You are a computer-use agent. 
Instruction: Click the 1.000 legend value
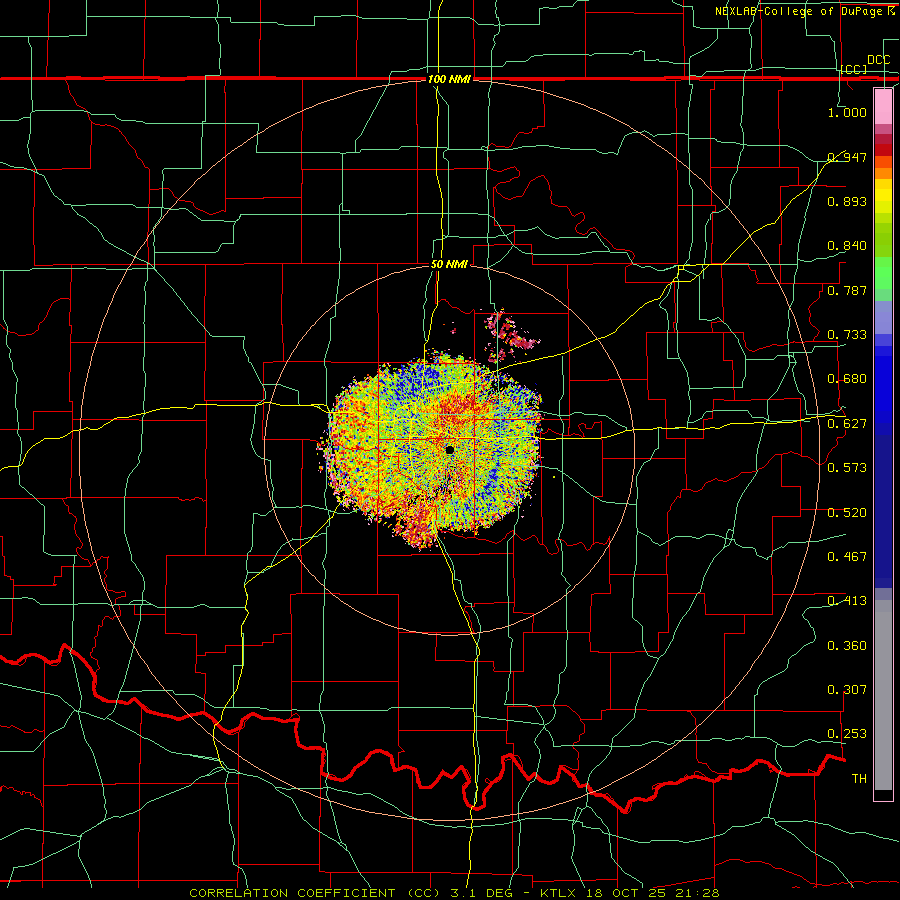(847, 112)
